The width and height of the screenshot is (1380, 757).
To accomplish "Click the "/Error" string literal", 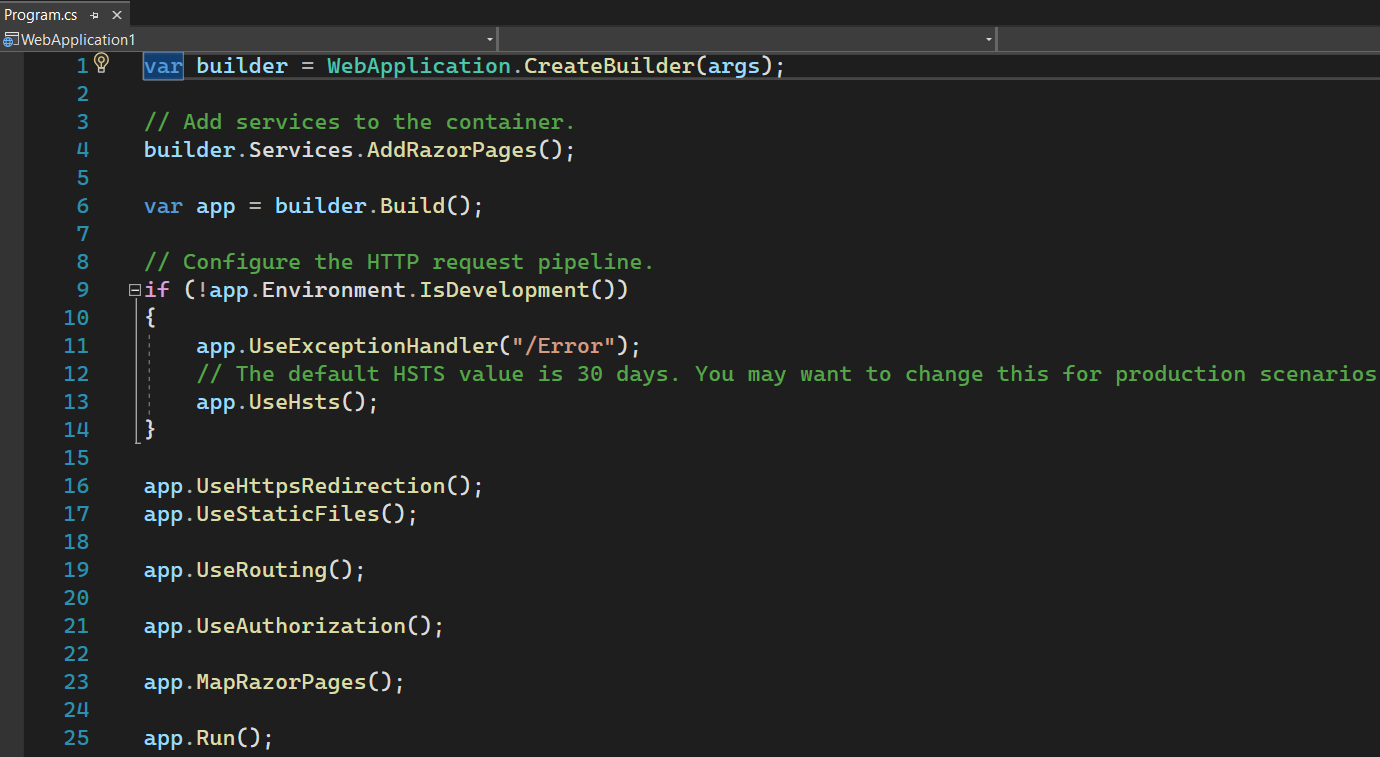I will [563, 346].
